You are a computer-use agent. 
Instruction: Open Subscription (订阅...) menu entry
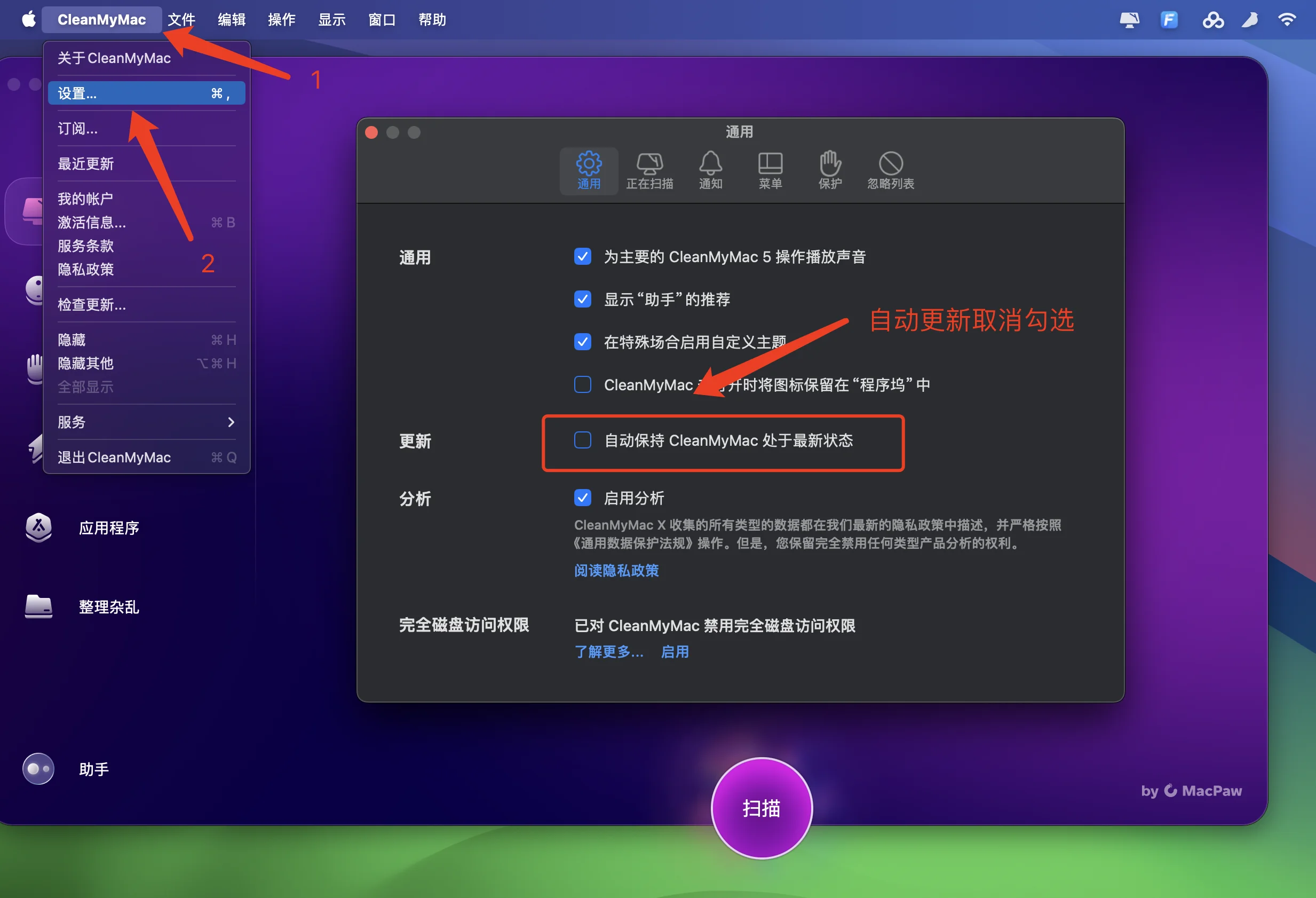147,129
